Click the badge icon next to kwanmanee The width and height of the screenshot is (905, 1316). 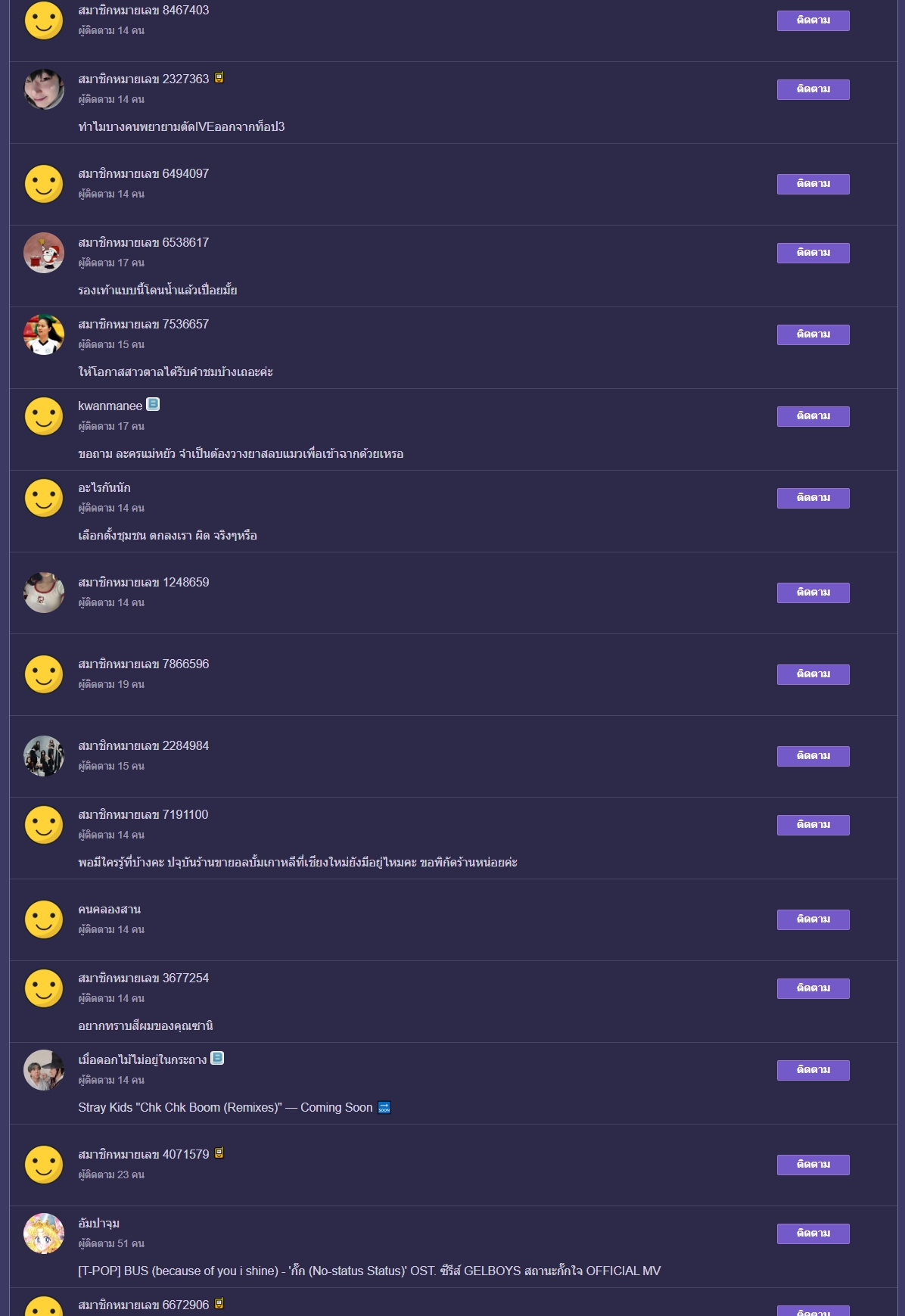(x=153, y=404)
